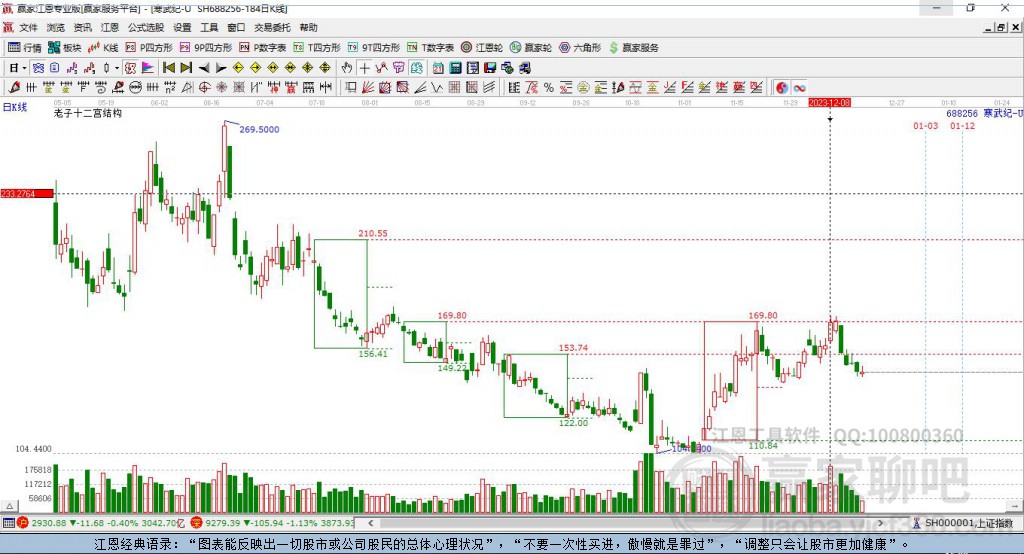The width and height of the screenshot is (1024, 554).
Task: Open the 设置 menu
Action: pos(182,27)
